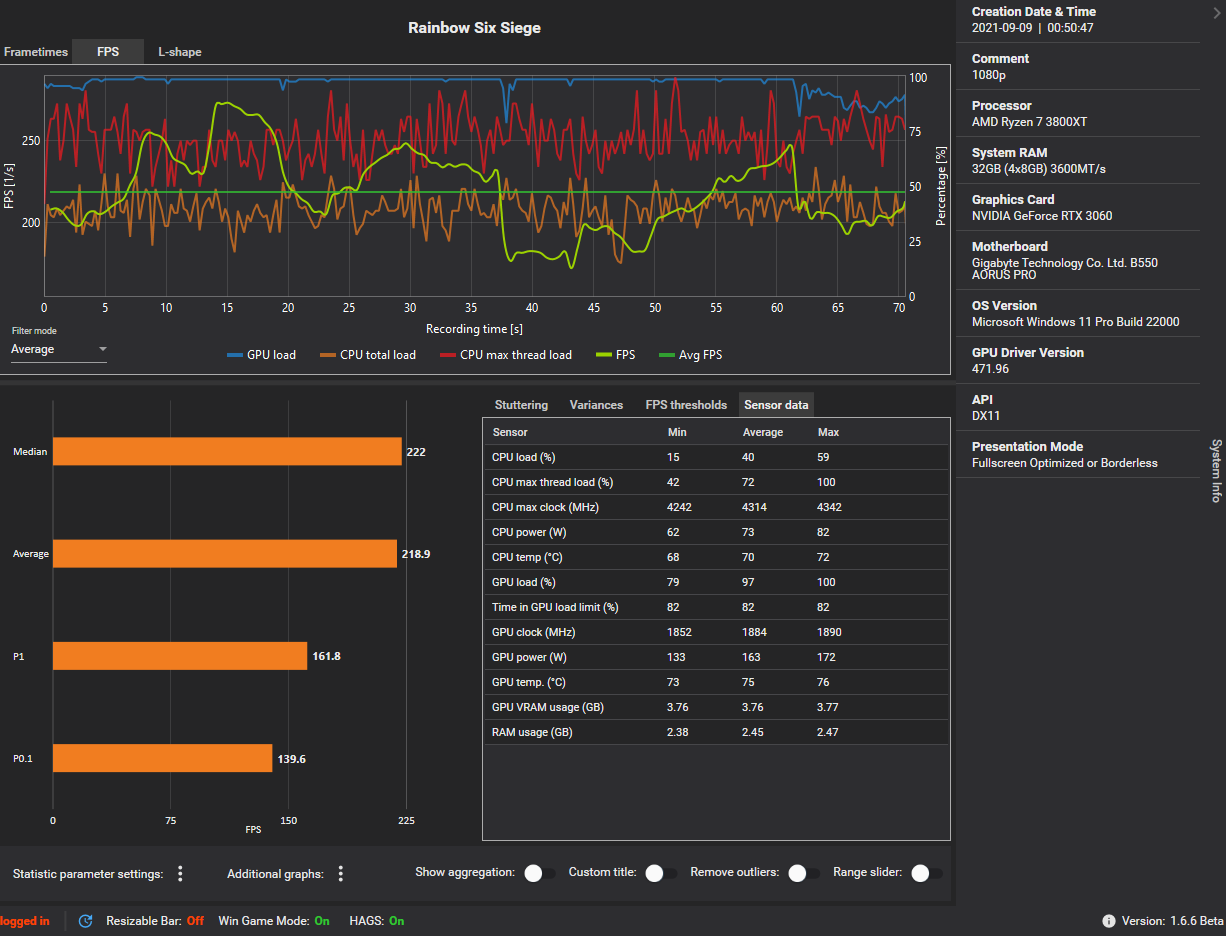The width and height of the screenshot is (1226, 936).
Task: Click the P0.1 orange bar
Action: click(x=162, y=758)
